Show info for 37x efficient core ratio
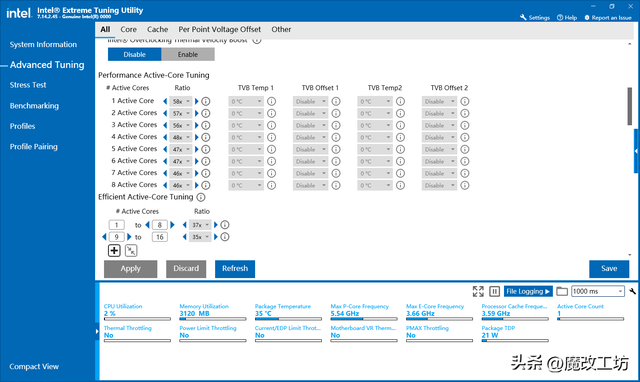Image resolution: width=640 pixels, height=382 pixels. pos(224,225)
